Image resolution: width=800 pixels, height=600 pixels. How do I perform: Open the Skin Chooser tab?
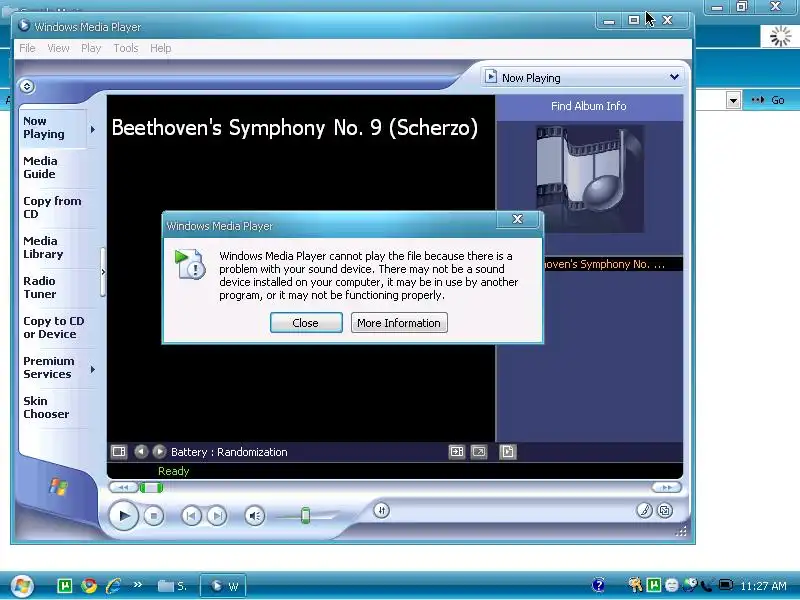click(x=52, y=407)
